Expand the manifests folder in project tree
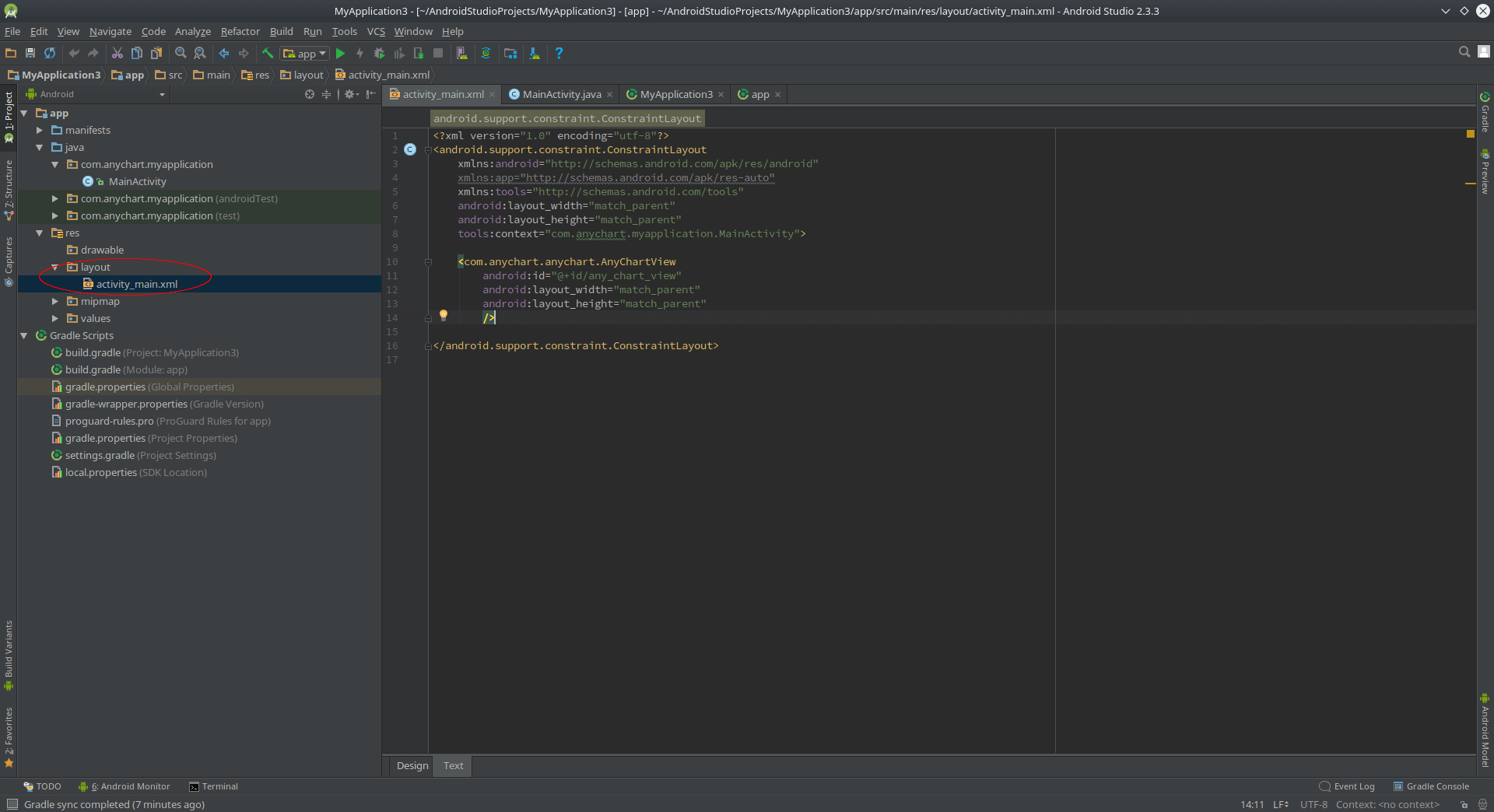 40,131
